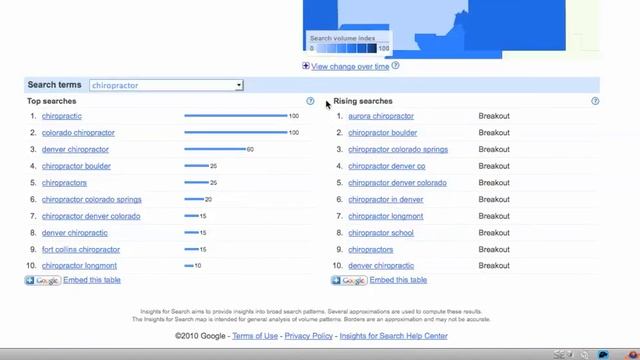Open Insights for Search Help Center link
640x360 pixels.
pos(393,336)
